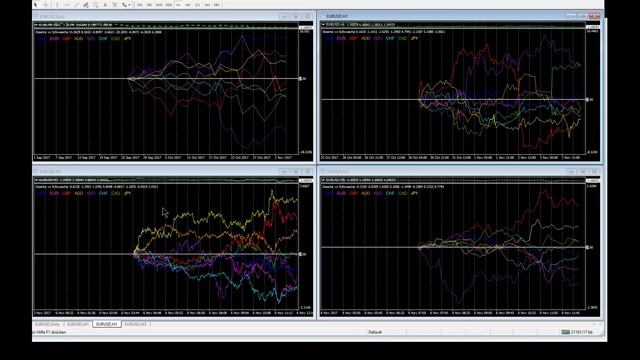
Task: Click JPY legend label in M1 chart
Action: pyautogui.click(x=128, y=193)
